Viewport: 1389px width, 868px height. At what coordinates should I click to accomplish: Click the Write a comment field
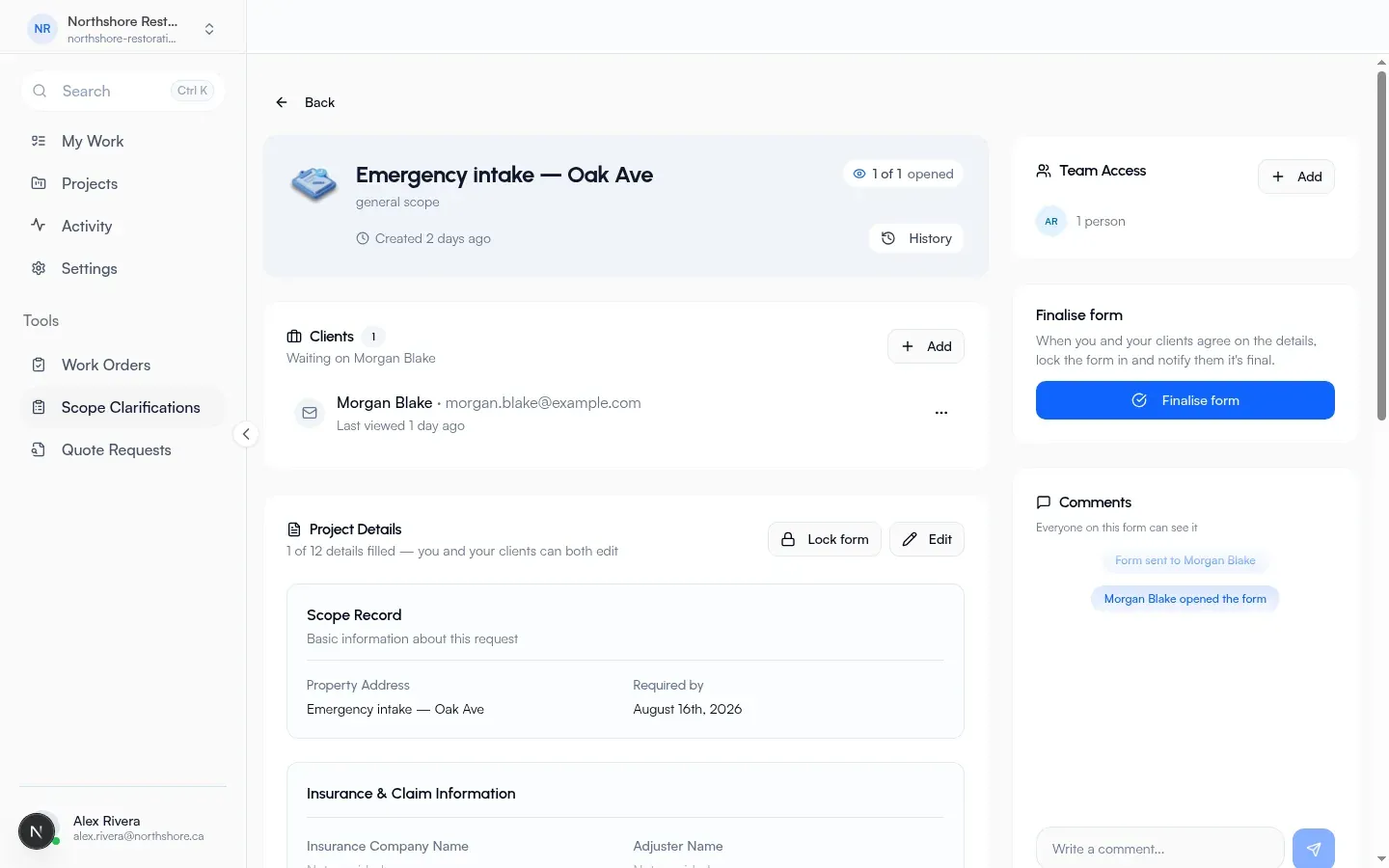1160,849
